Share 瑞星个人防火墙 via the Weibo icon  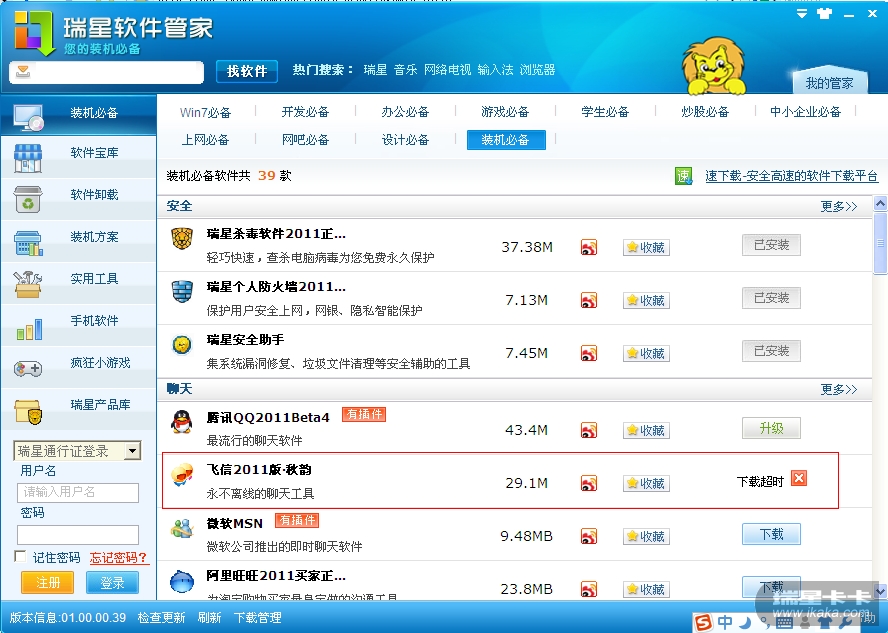[589, 300]
